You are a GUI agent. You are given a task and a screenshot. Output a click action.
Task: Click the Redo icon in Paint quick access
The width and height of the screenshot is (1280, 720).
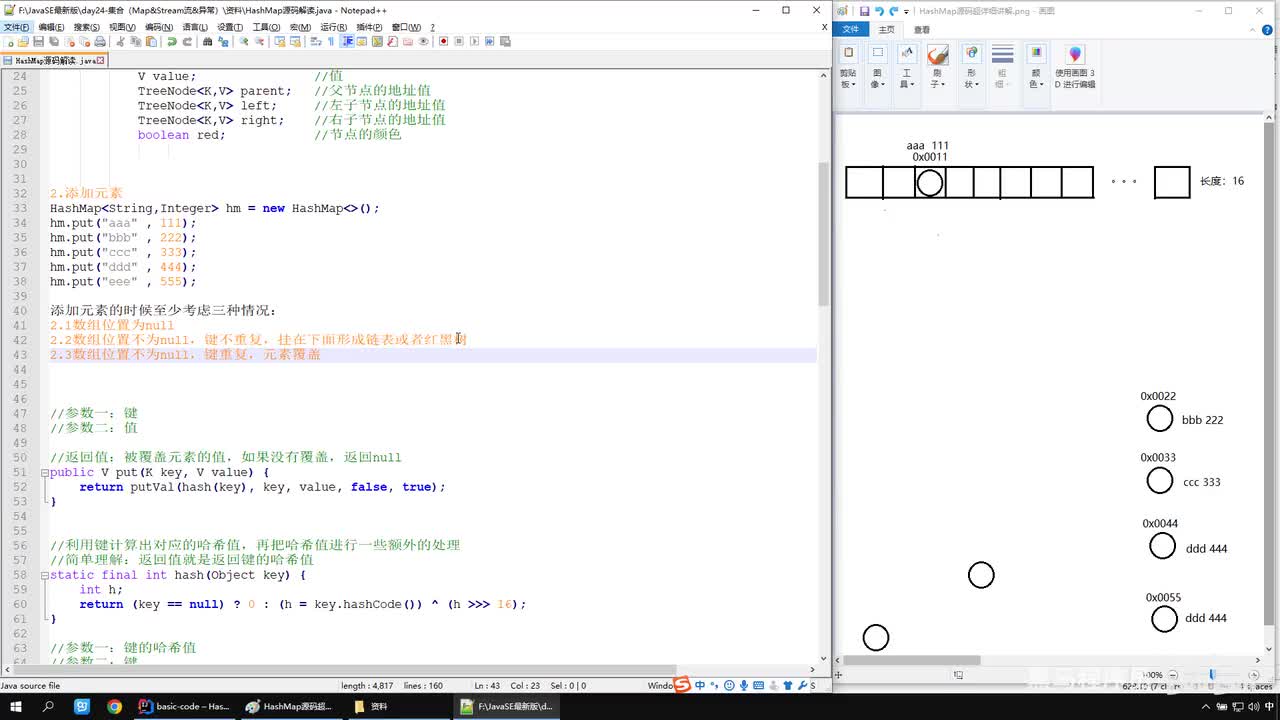point(892,12)
